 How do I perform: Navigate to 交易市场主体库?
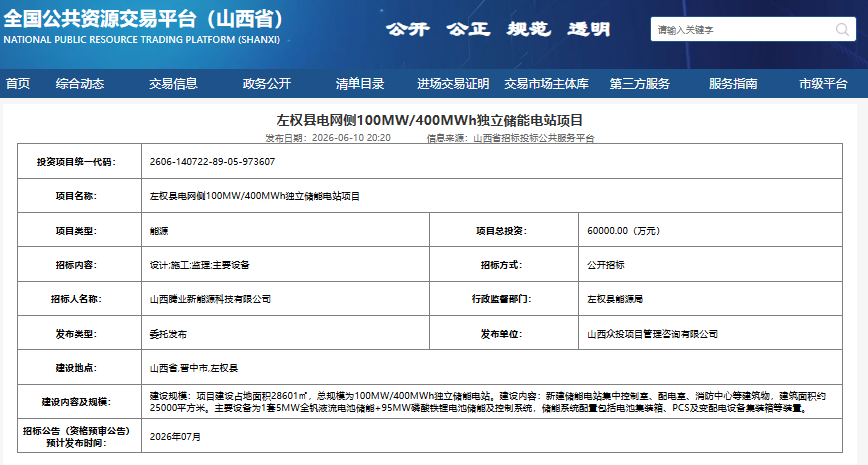pyautogui.click(x=546, y=84)
